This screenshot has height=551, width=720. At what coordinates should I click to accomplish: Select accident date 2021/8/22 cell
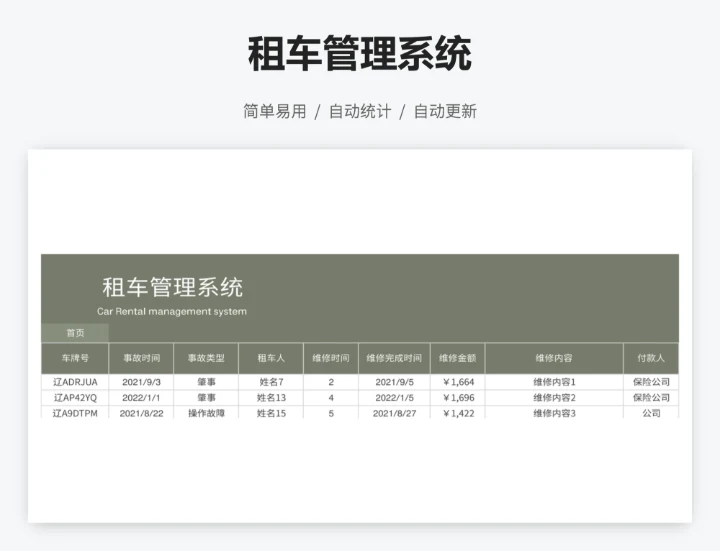click(141, 413)
